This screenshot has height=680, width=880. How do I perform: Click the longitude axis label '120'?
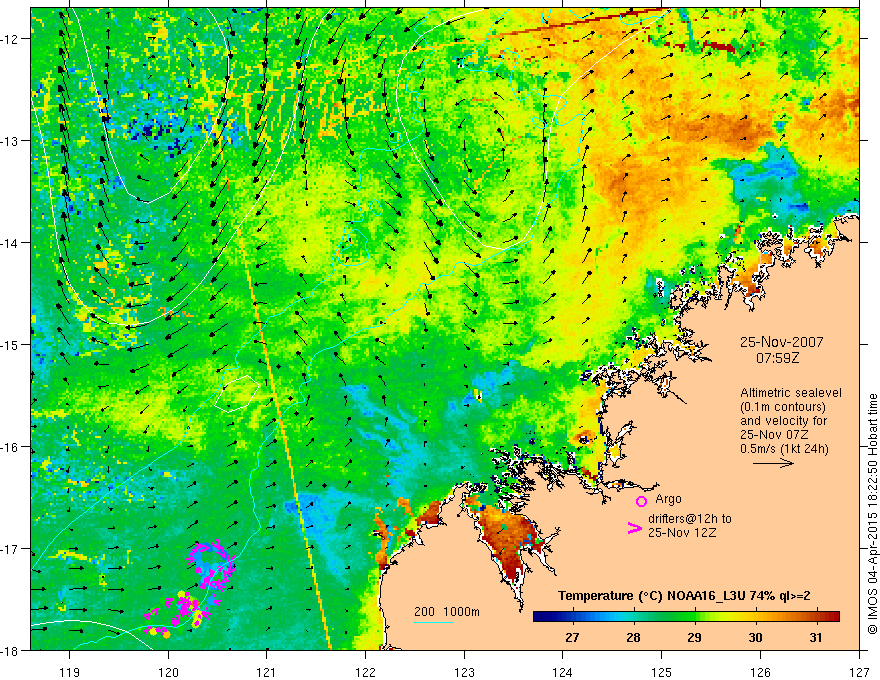pos(168,672)
